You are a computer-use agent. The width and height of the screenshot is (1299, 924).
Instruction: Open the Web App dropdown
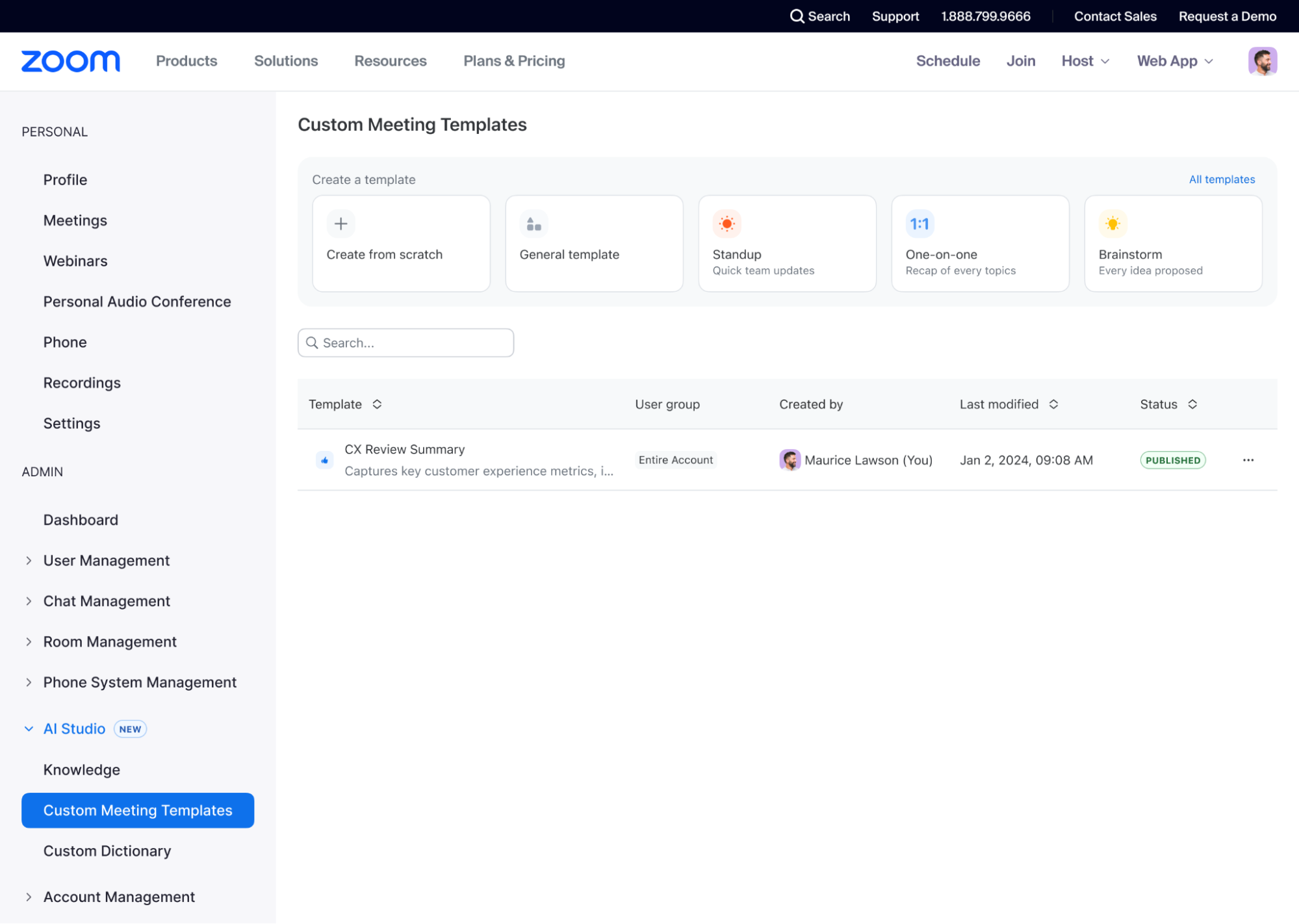tap(1175, 61)
